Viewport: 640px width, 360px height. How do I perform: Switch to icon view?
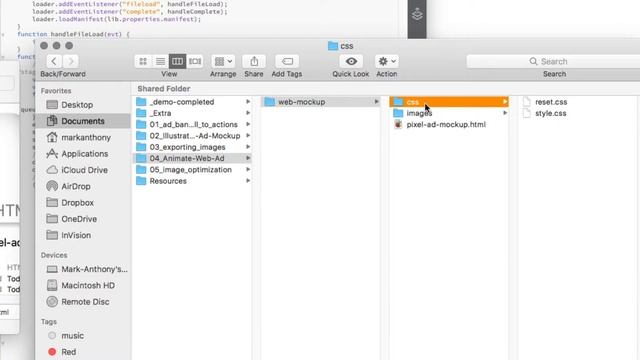tap(143, 61)
